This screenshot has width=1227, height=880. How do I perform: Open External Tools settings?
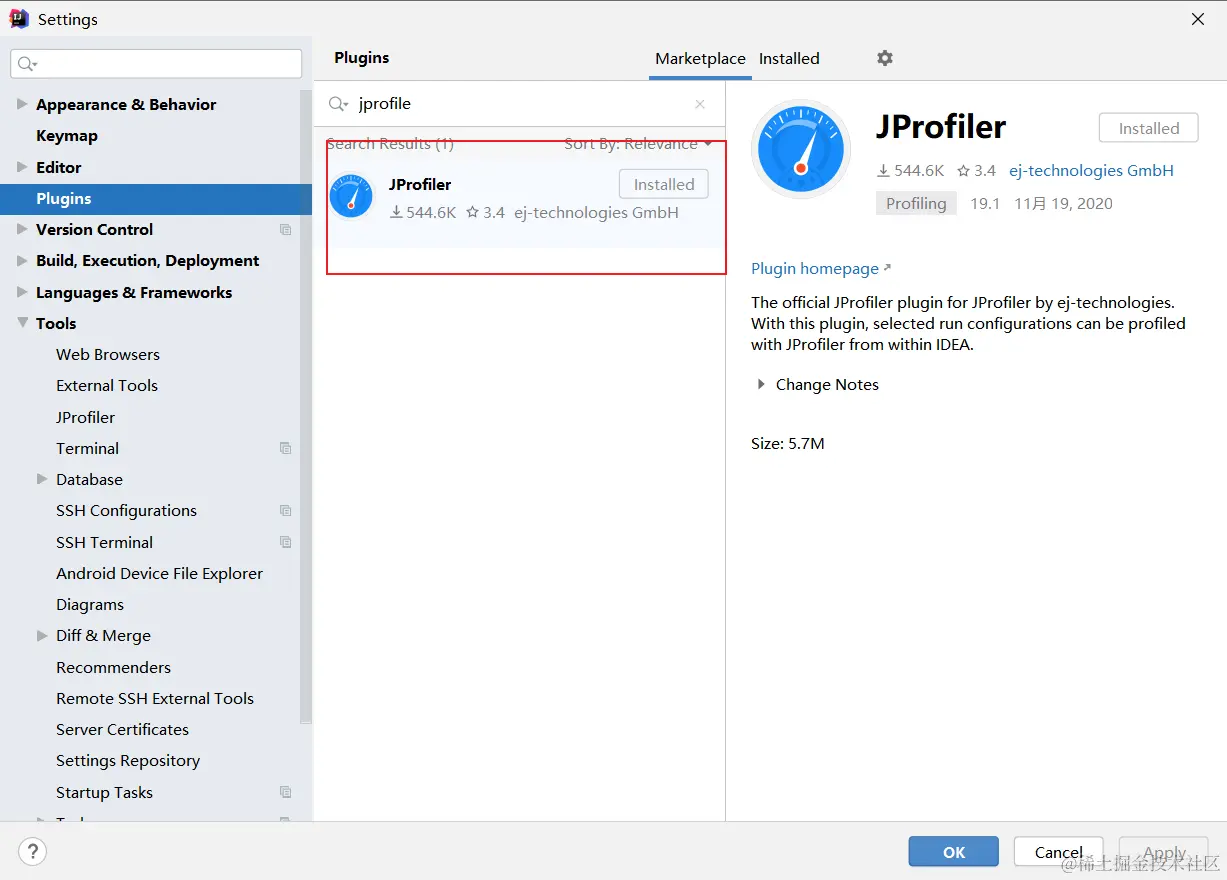[107, 386]
